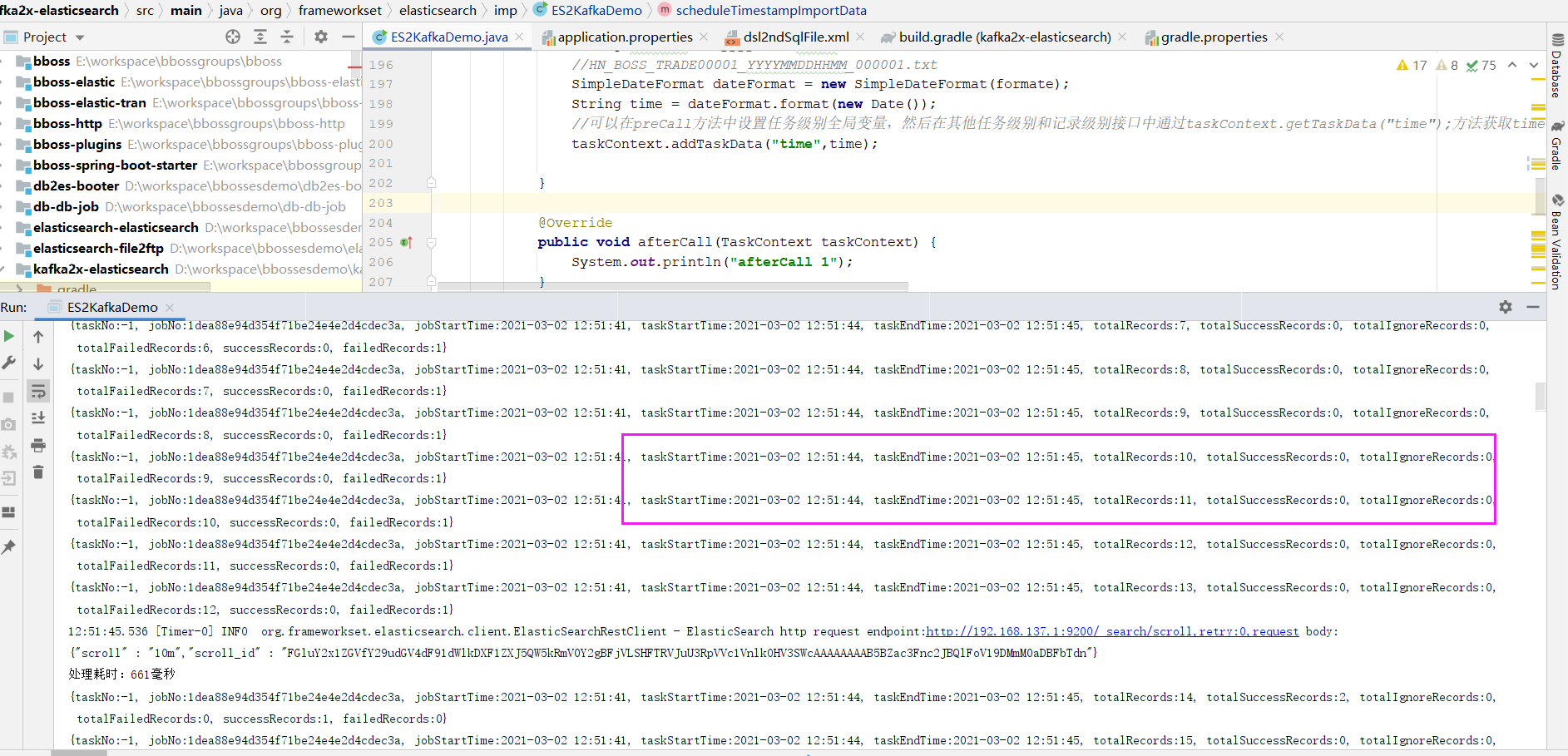
Task: Toggle soft-wrap in console output
Action: 38,391
